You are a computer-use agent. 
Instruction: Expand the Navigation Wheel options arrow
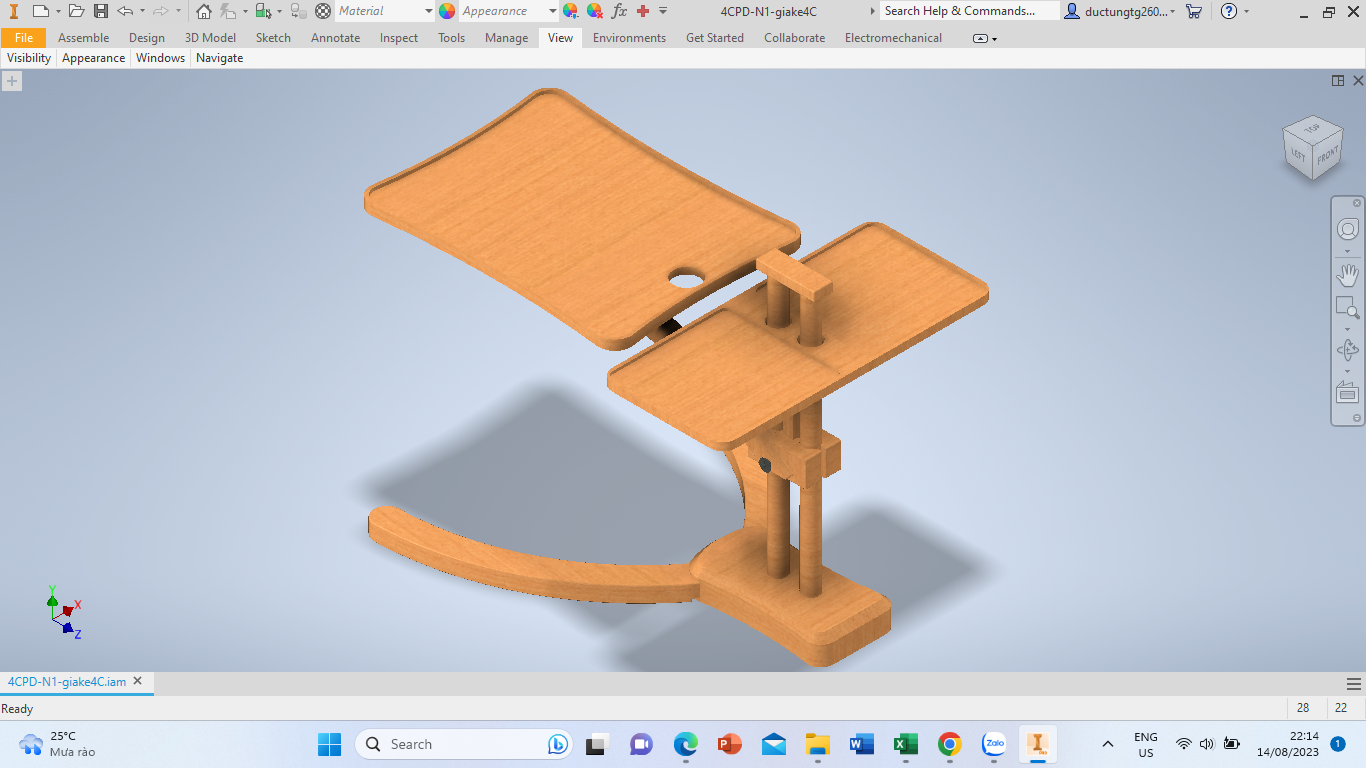[x=1348, y=251]
